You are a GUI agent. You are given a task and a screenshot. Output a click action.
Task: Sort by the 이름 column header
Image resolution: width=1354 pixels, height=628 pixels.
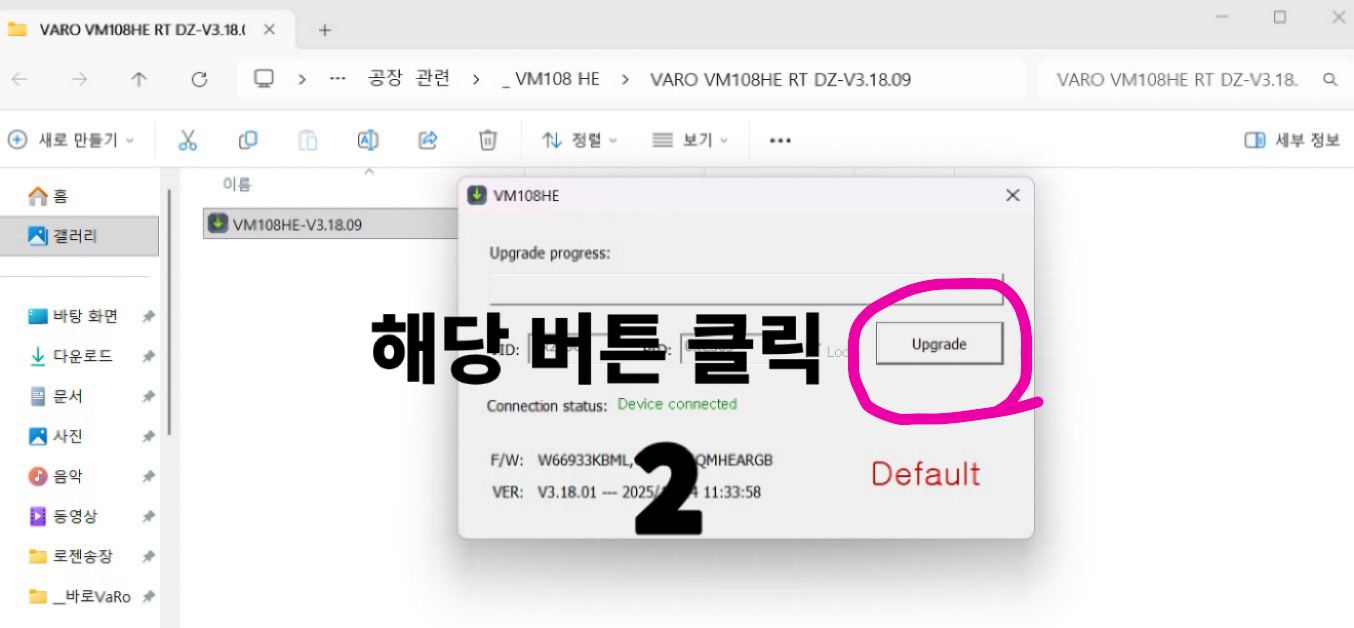(237, 184)
